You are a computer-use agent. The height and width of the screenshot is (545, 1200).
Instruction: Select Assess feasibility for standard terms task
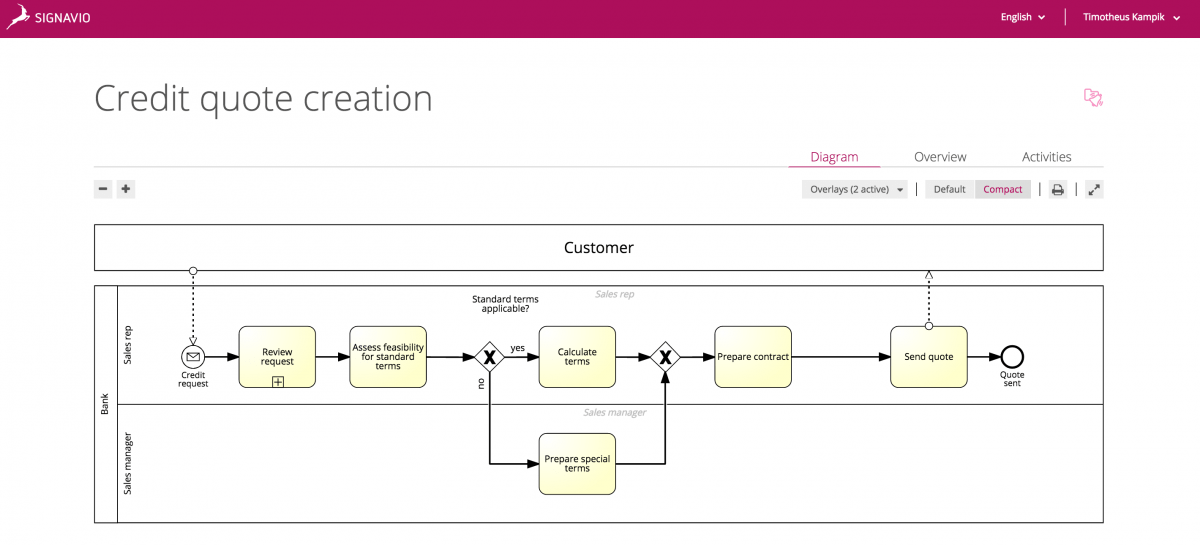388,356
